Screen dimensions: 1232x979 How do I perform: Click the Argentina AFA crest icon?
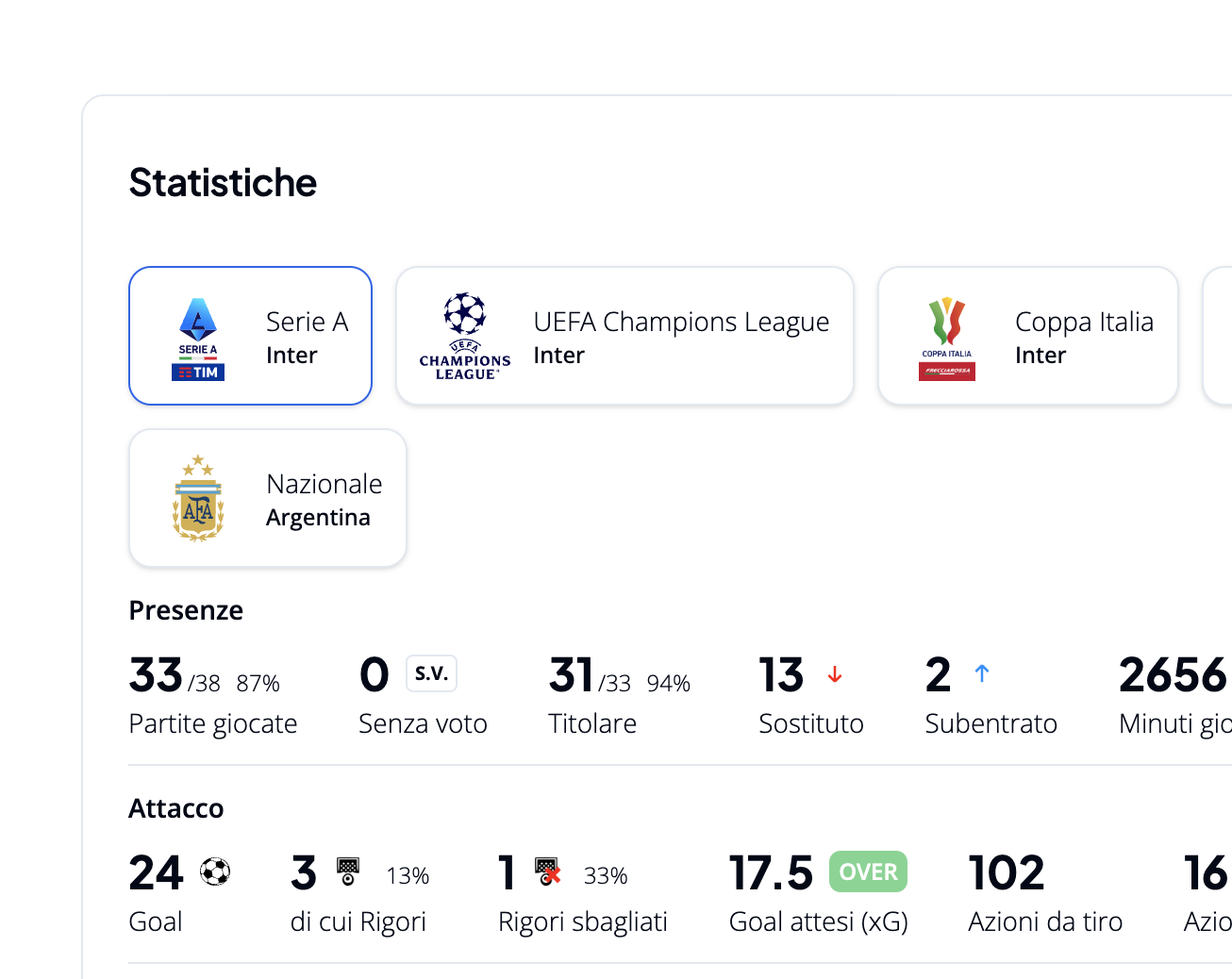(x=198, y=498)
